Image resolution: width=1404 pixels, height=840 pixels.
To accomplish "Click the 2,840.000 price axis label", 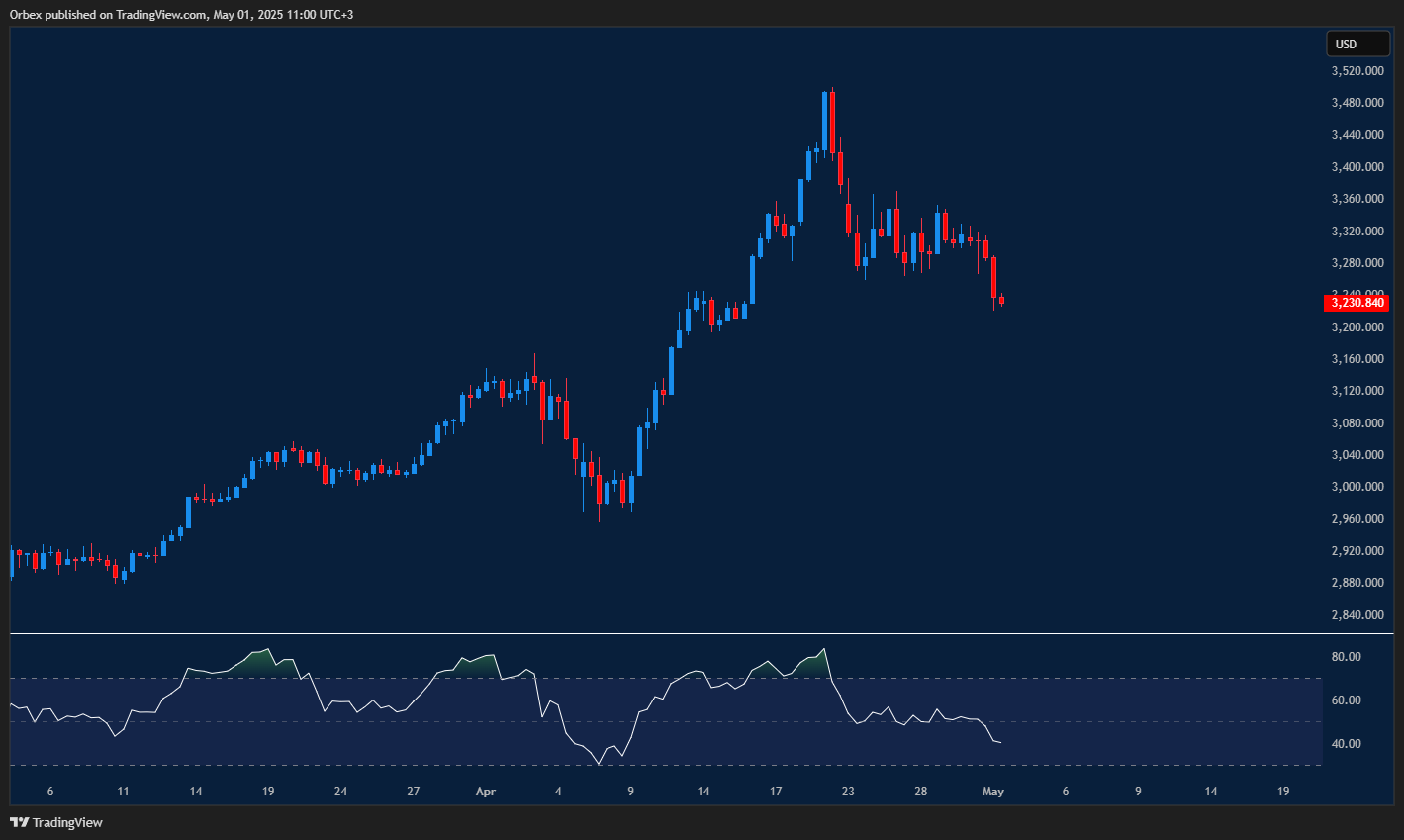I will [1357, 615].
